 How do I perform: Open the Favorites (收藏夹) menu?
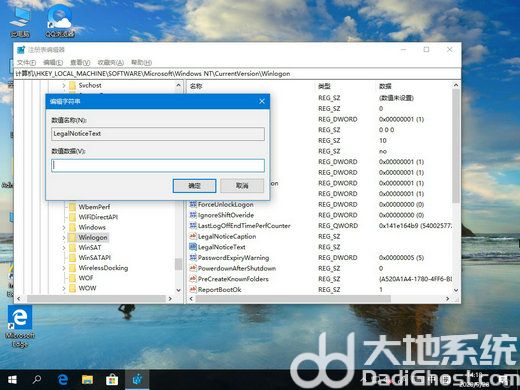click(111, 62)
